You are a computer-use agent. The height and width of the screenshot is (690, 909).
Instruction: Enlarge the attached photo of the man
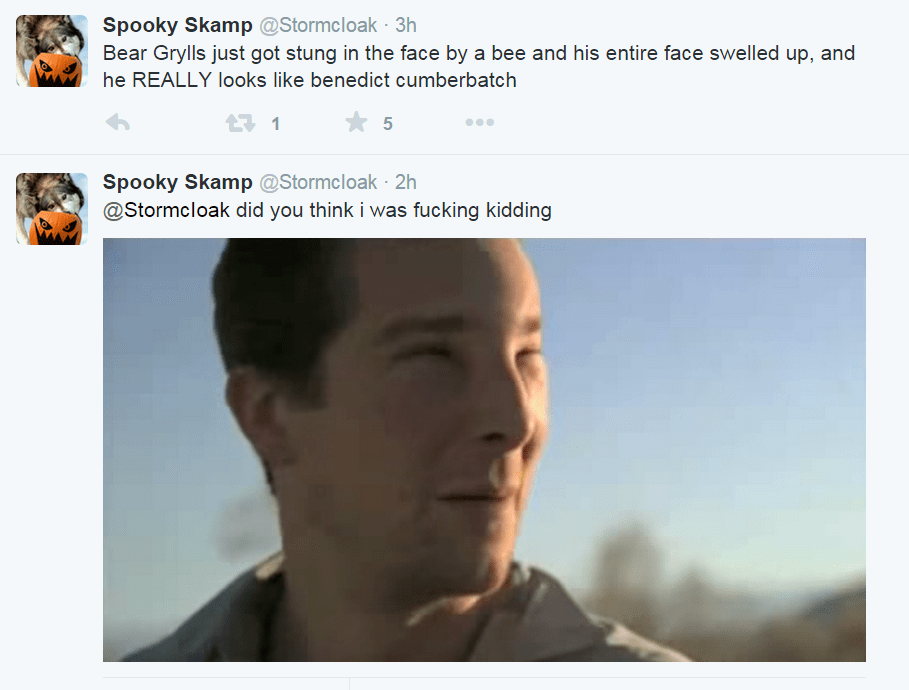(x=484, y=450)
